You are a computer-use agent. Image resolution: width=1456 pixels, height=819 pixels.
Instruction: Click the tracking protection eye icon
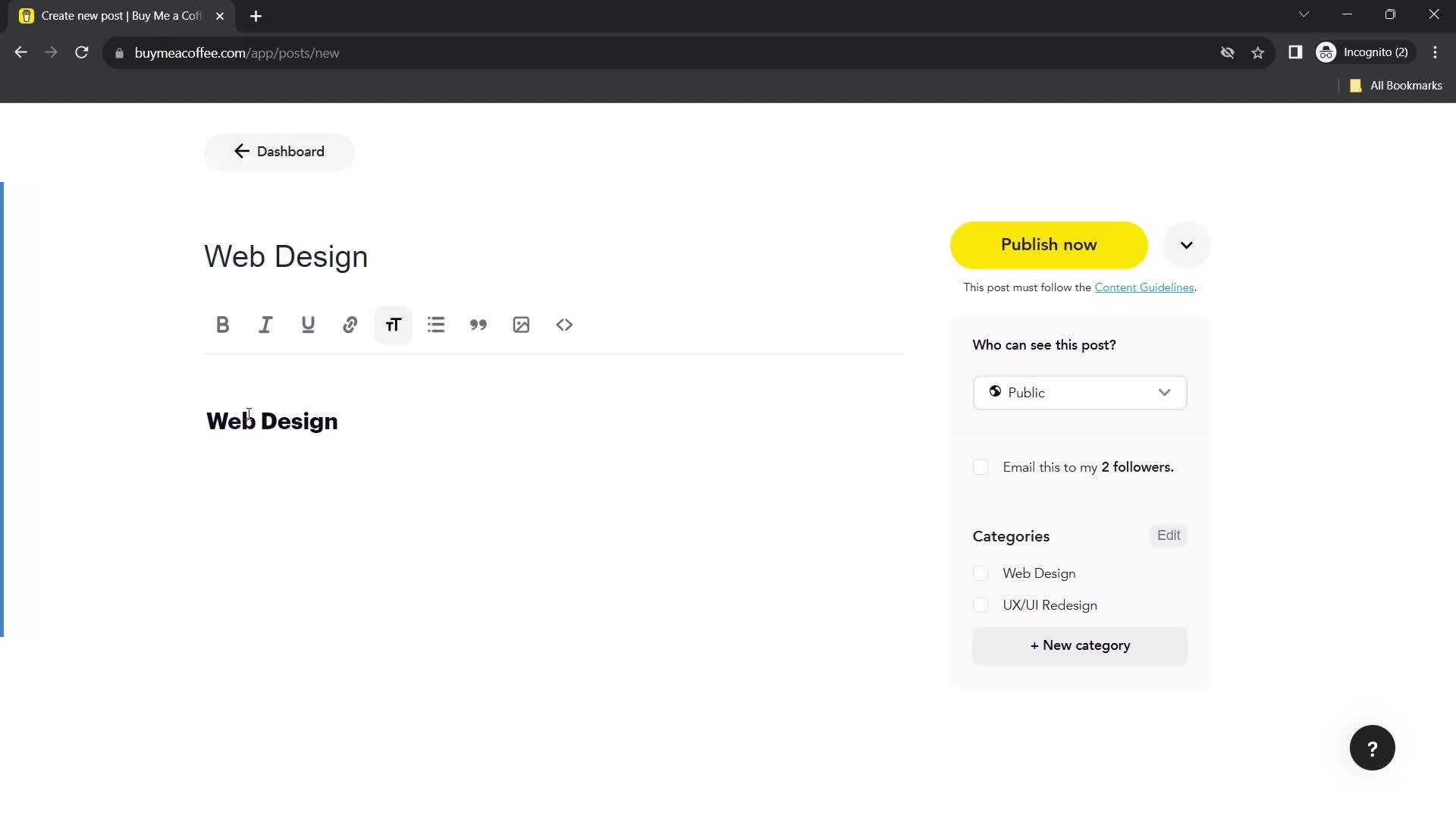coord(1228,52)
